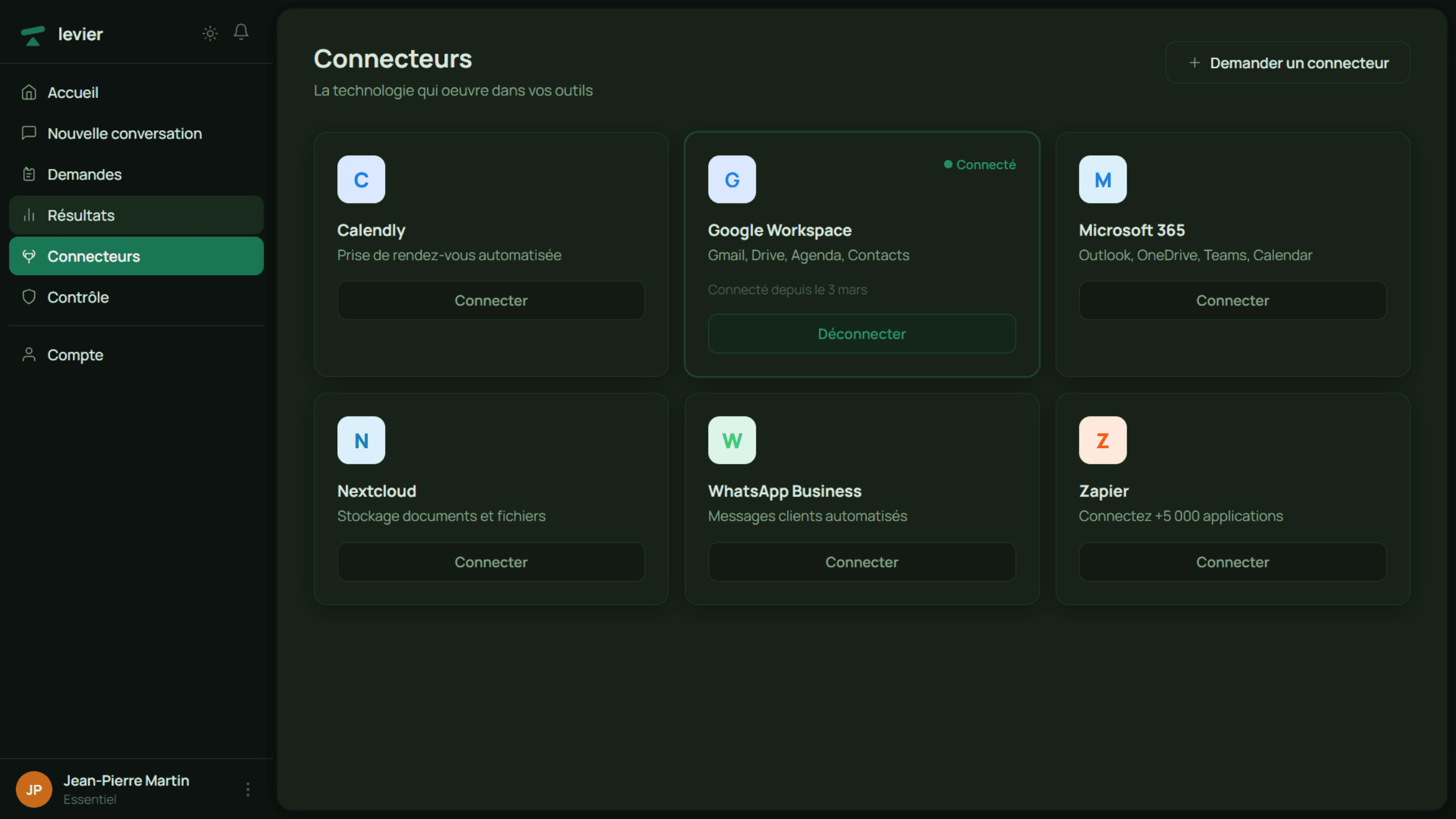Open the Compte page

(x=136, y=355)
